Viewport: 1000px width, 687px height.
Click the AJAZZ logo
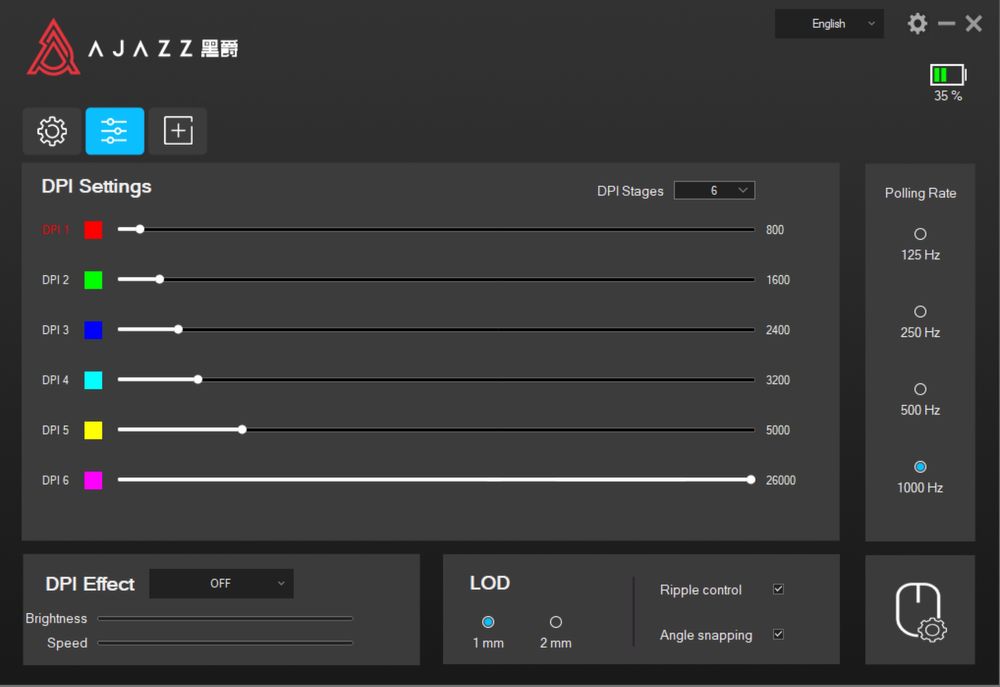[132, 47]
